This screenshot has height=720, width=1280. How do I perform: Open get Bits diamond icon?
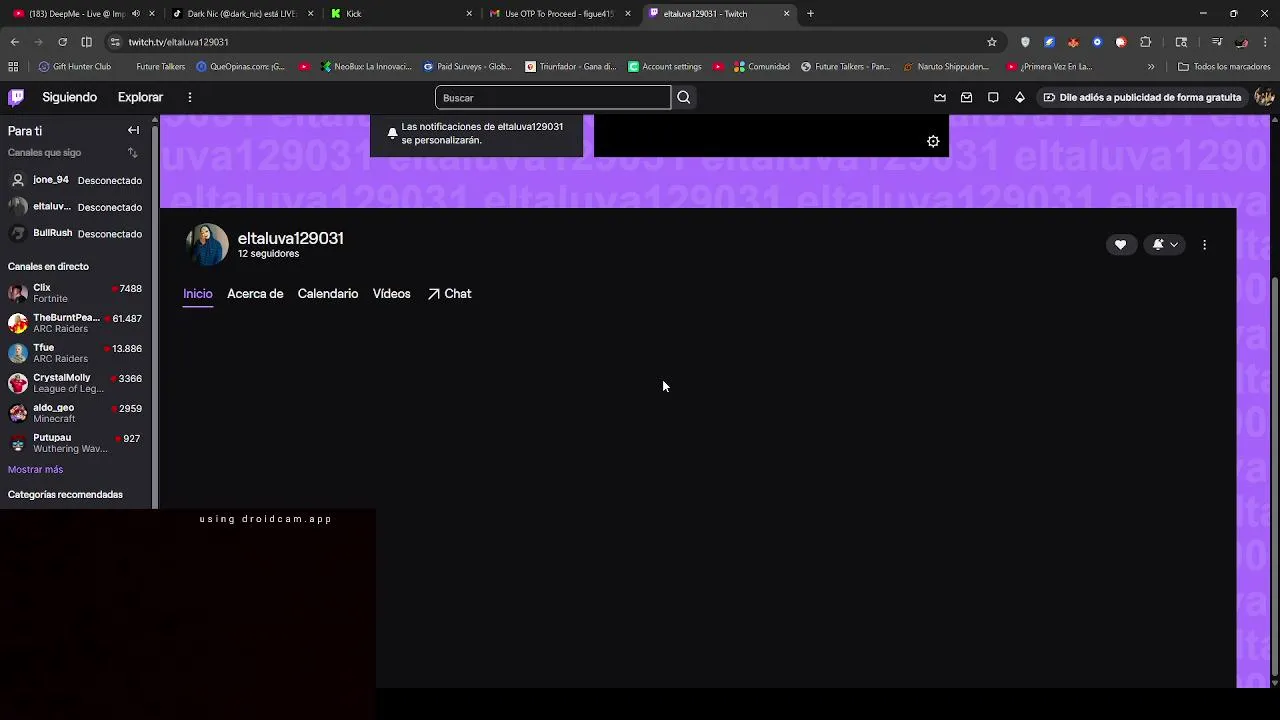tap(1019, 97)
